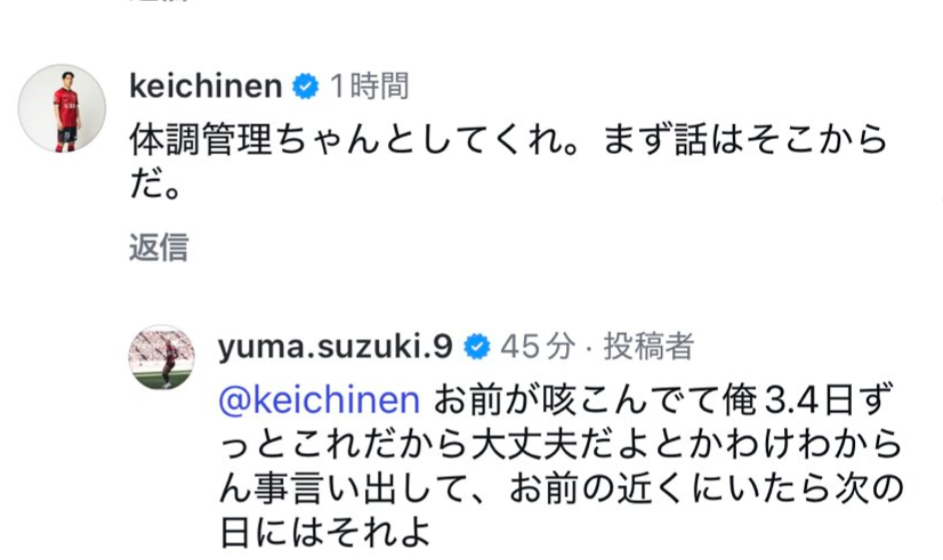Screen dimensions: 943x560
Task: Click the lone だ。 line of keichinen's comment
Action: [x=155, y=186]
